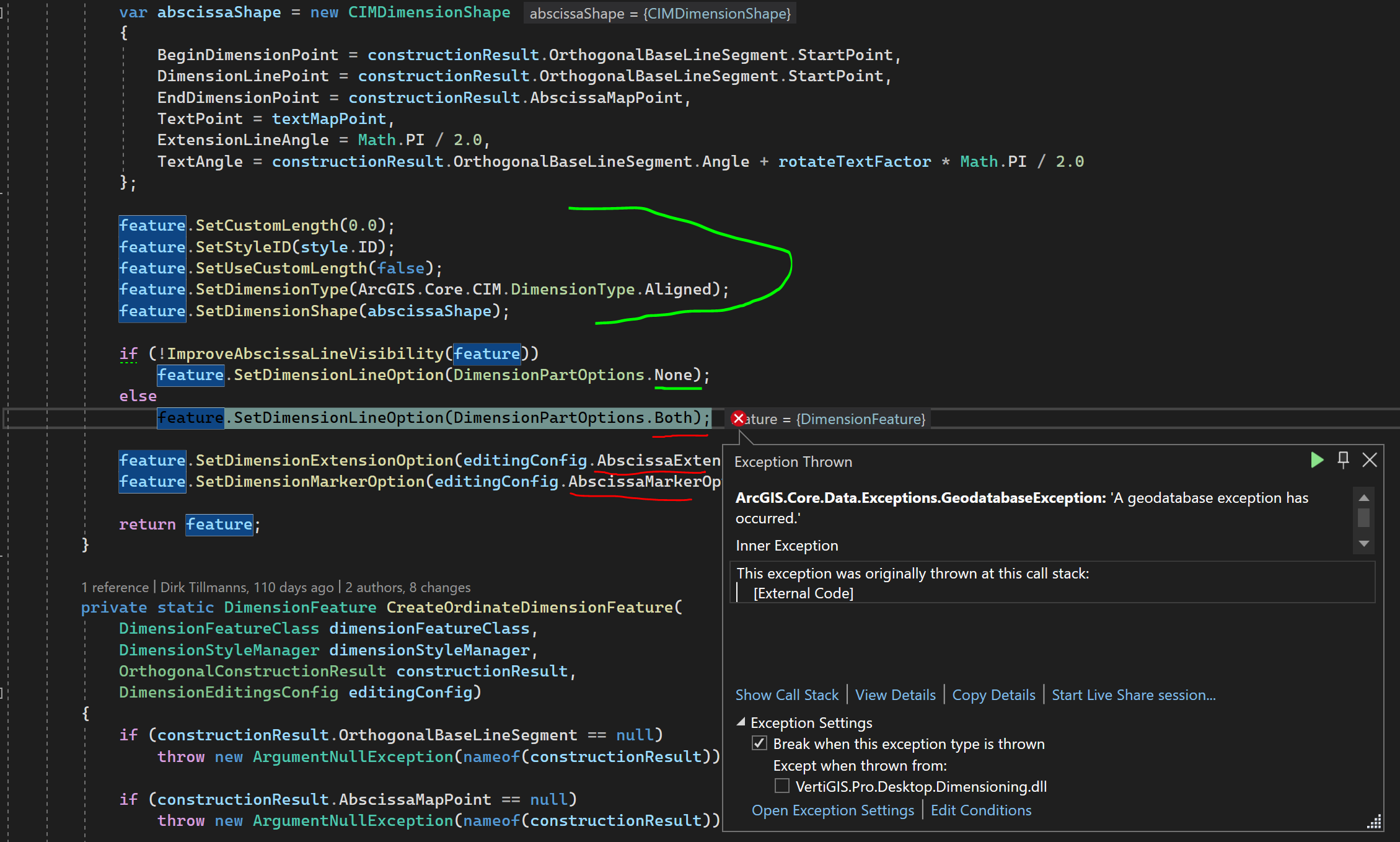Image resolution: width=1400 pixels, height=842 pixels.
Task: Click the 1 reference CodeLens link
Action: pyautogui.click(x=115, y=587)
